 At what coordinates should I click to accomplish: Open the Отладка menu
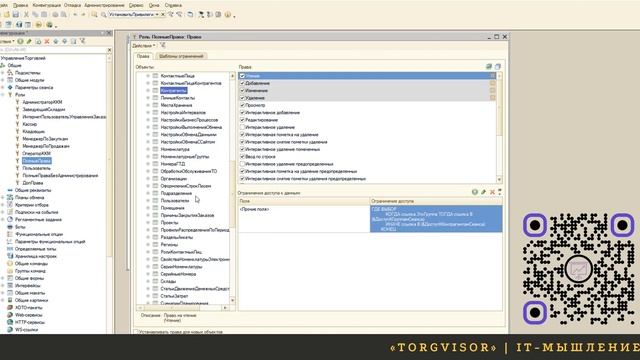pos(72,5)
